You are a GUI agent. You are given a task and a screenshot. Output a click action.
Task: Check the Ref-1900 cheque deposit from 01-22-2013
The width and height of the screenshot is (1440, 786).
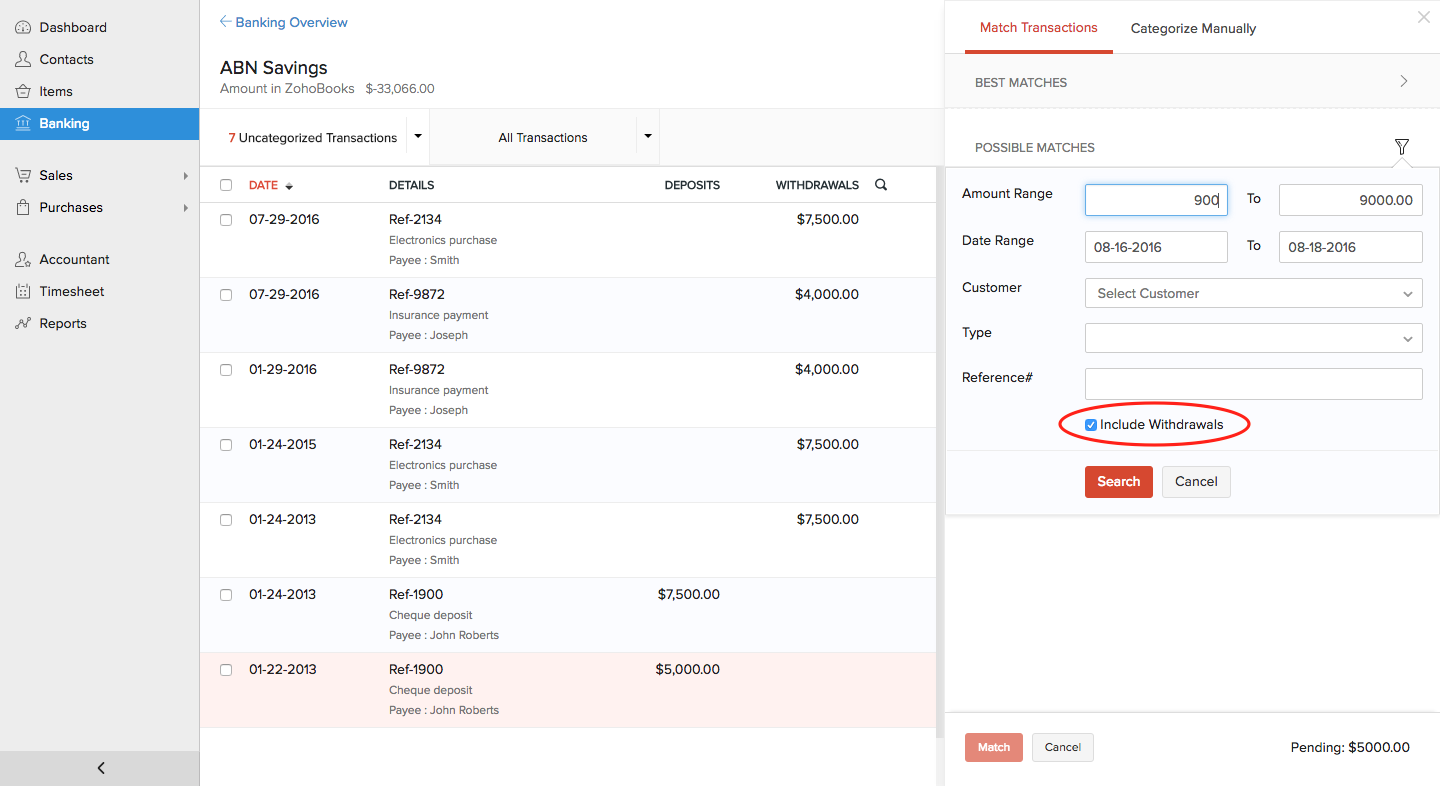pyautogui.click(x=225, y=669)
